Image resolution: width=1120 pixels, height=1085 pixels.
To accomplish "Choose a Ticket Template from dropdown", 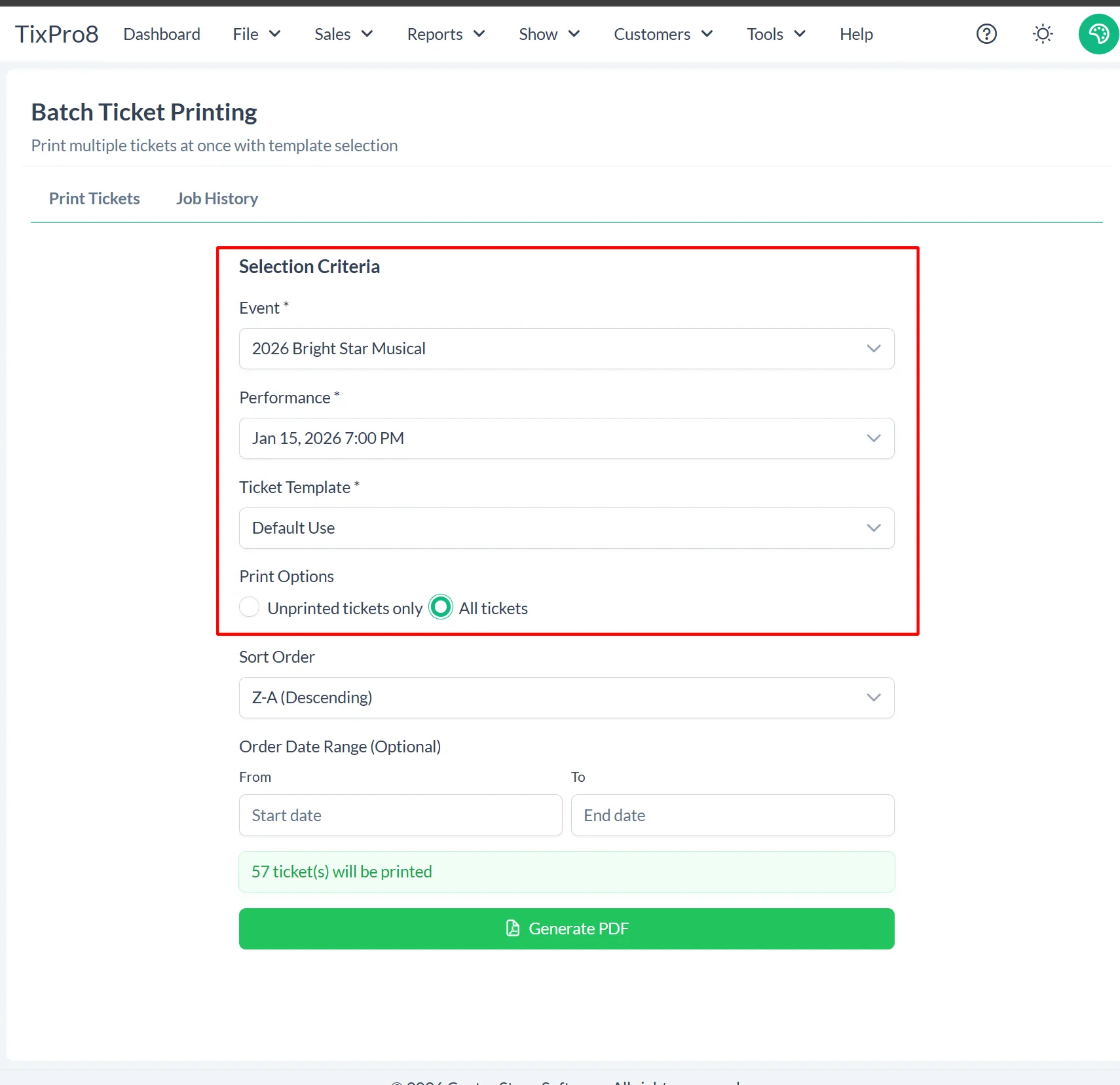I will [x=567, y=528].
